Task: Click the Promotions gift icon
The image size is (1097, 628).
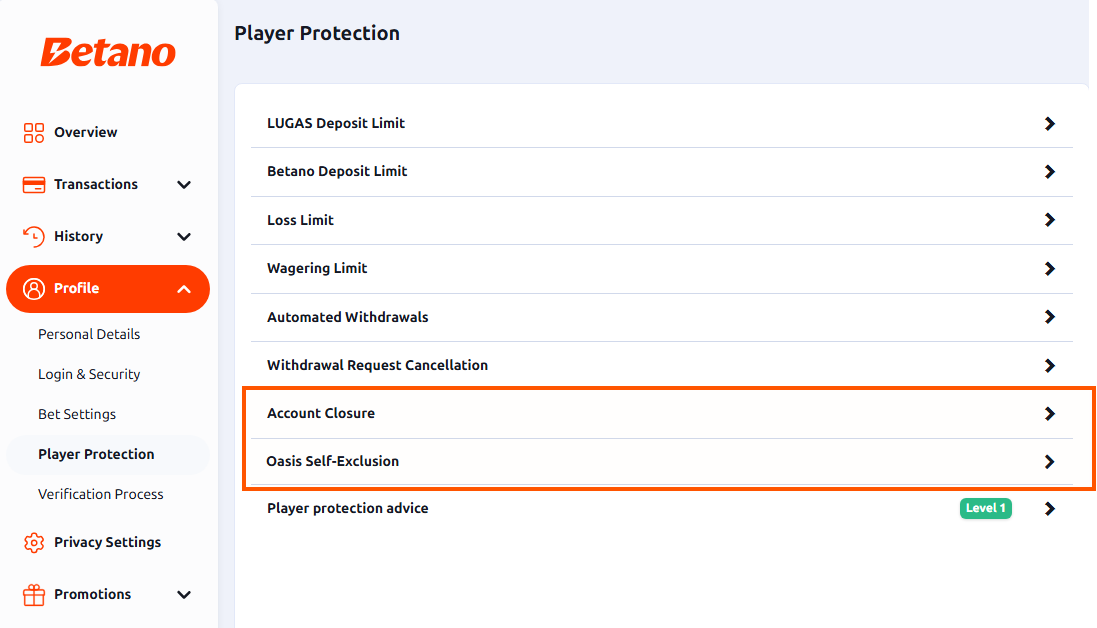Action: (x=34, y=594)
